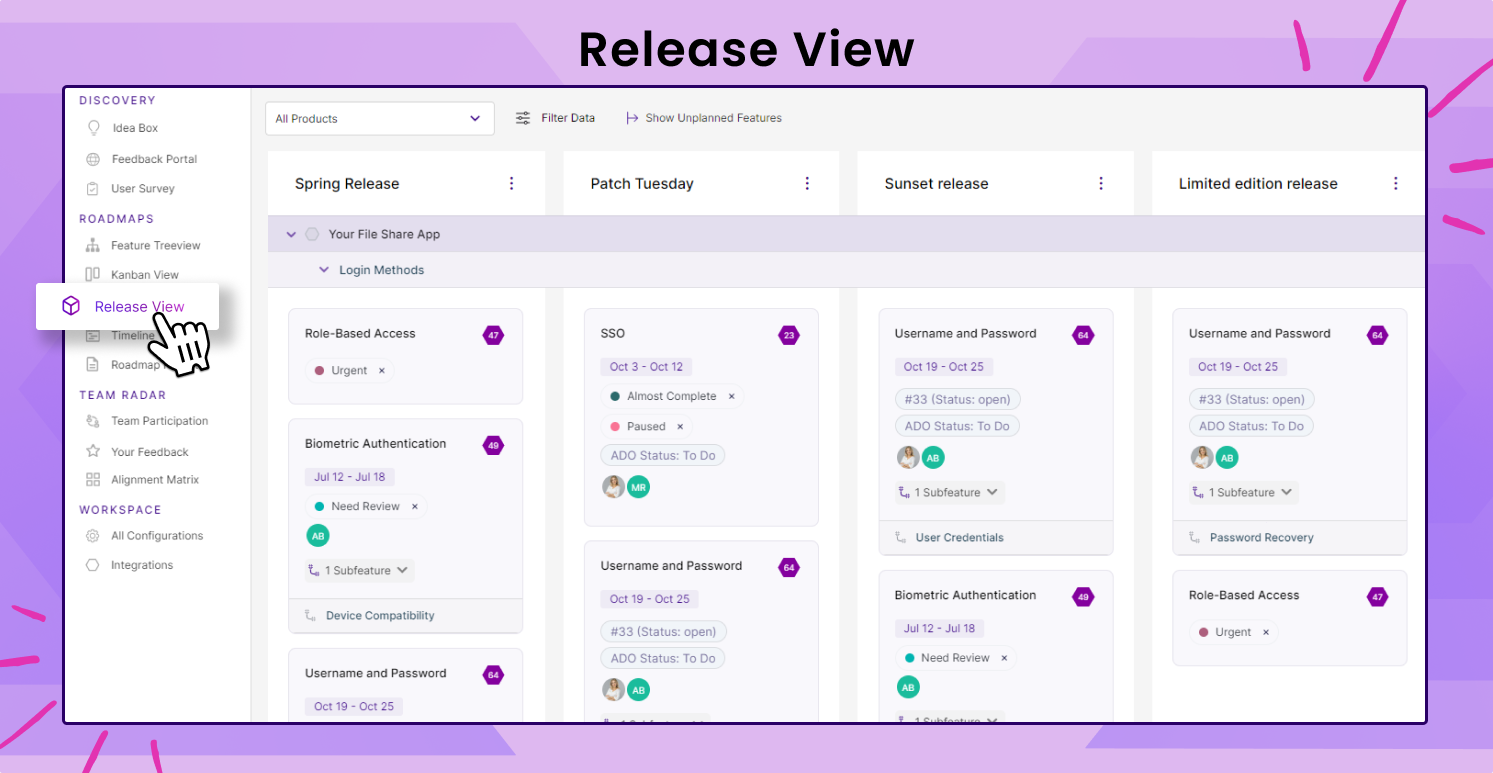Open the User Credentials subfeature
Viewport: 1493px width, 773px height.
tap(958, 537)
